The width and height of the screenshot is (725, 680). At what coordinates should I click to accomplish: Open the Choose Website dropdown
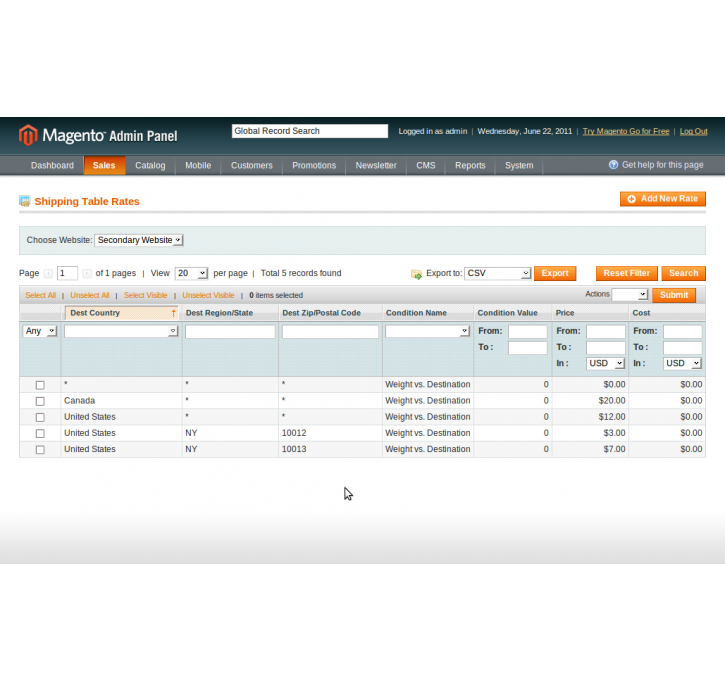pyautogui.click(x=138, y=240)
